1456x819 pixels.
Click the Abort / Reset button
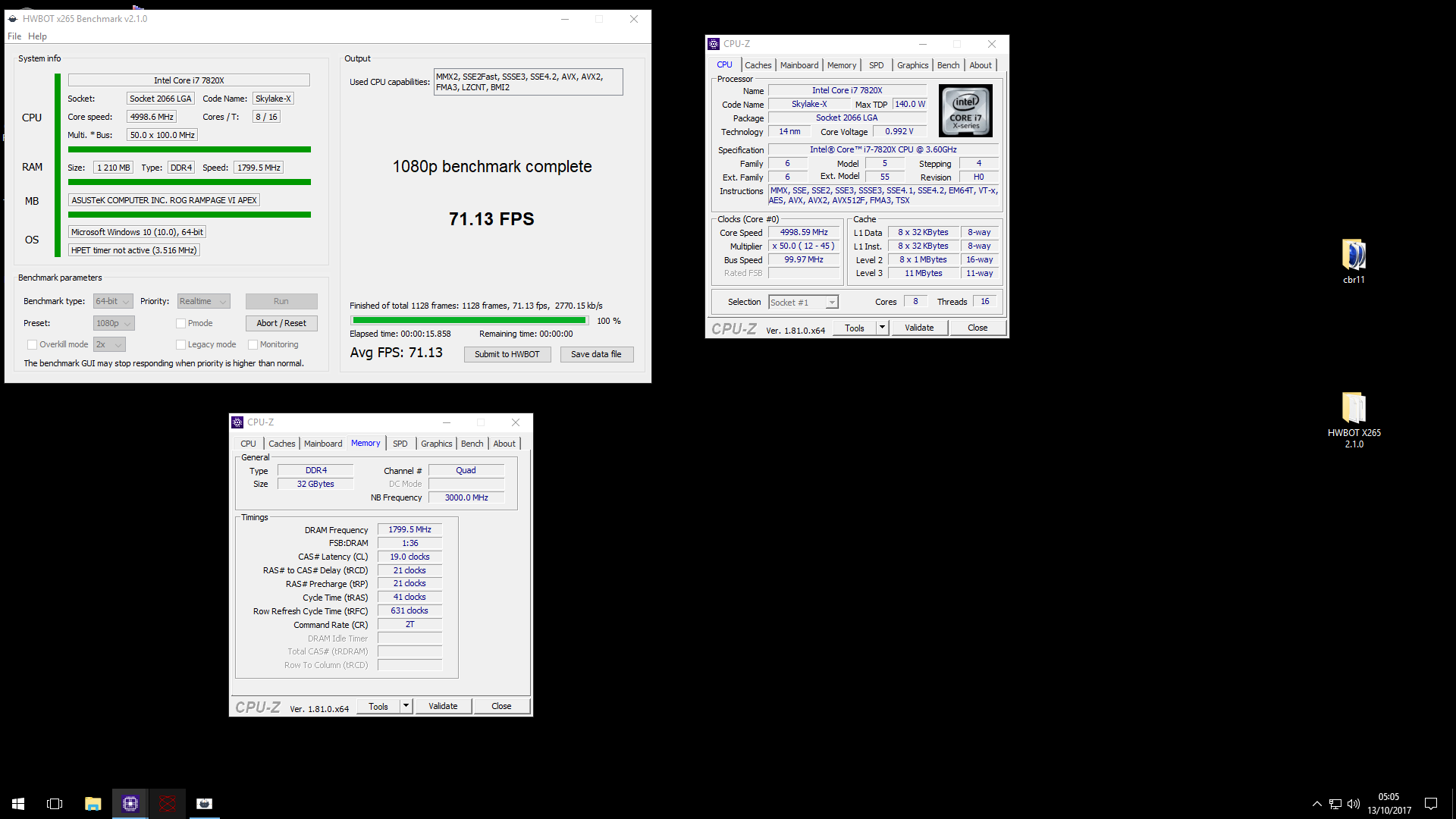[281, 323]
